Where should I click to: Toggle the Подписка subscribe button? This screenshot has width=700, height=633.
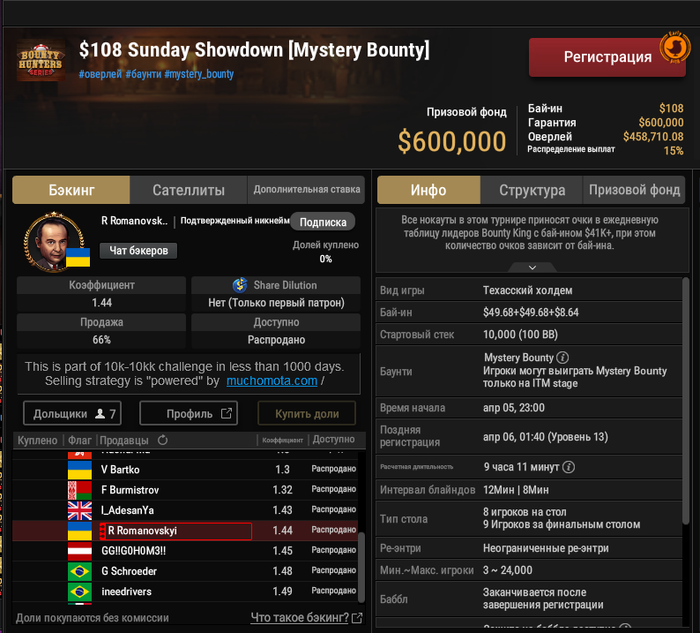(x=323, y=222)
